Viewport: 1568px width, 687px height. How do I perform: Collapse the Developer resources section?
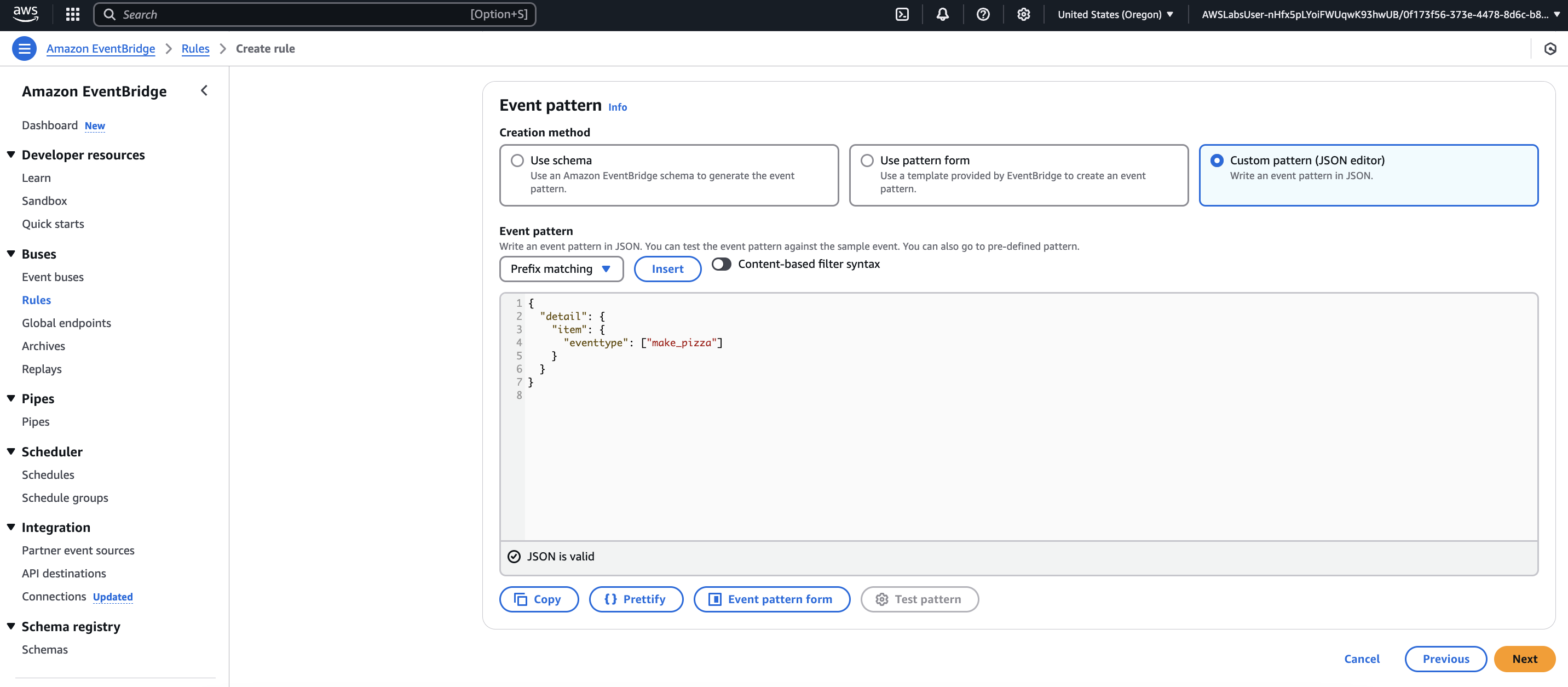click(11, 154)
